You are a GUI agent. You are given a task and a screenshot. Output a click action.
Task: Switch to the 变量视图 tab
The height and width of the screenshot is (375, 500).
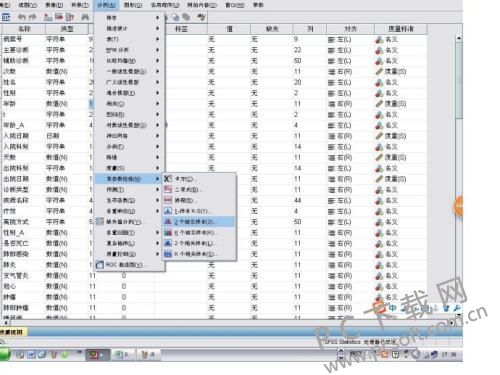(x=13, y=332)
